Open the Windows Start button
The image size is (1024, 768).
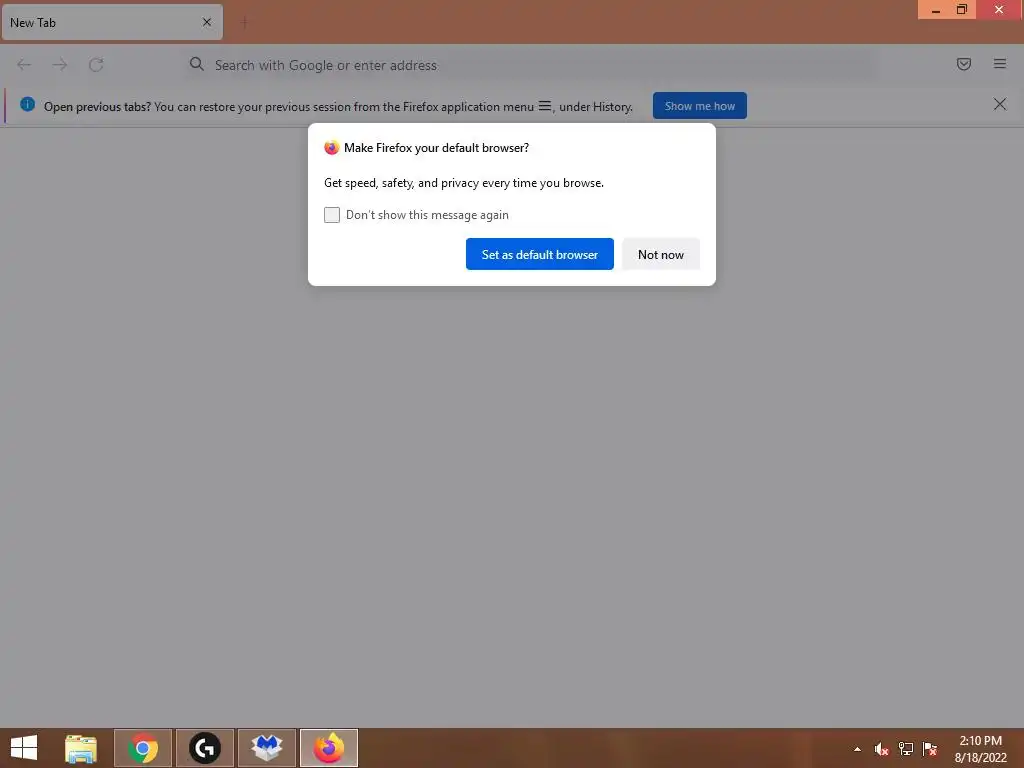coord(24,748)
